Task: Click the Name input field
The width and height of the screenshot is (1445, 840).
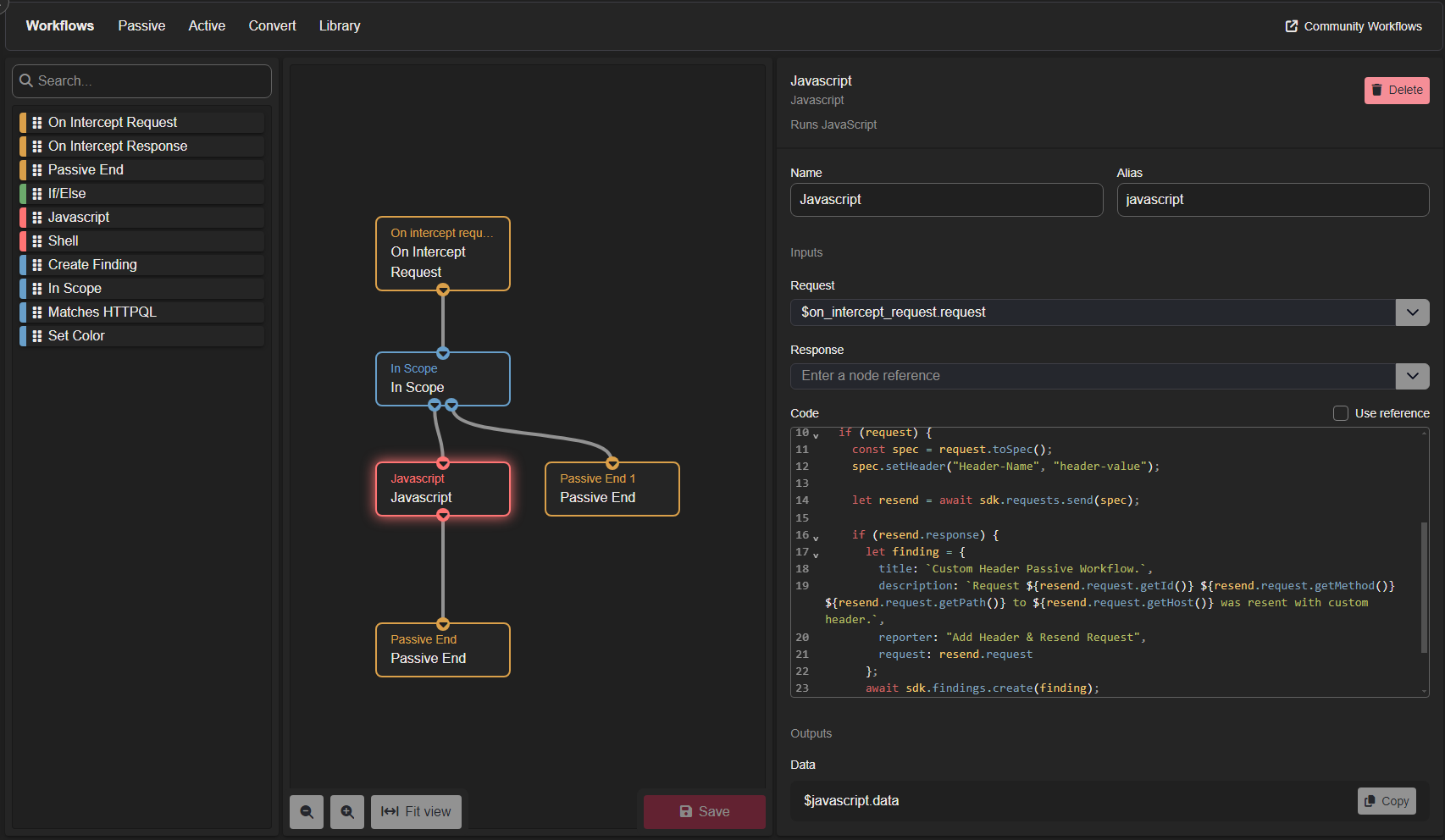Action: (x=946, y=200)
